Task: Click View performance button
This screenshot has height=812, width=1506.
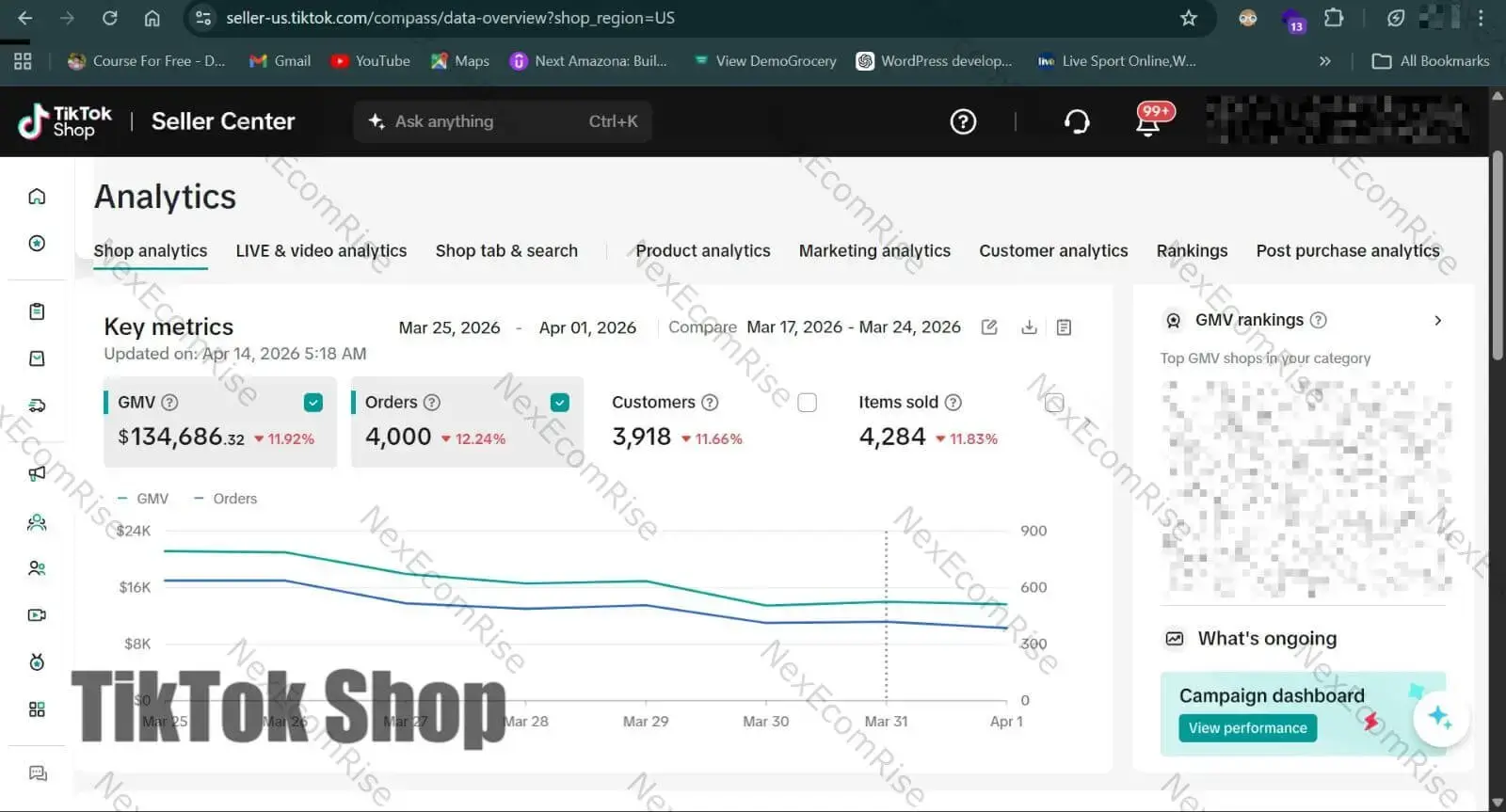Action: pyautogui.click(x=1247, y=728)
